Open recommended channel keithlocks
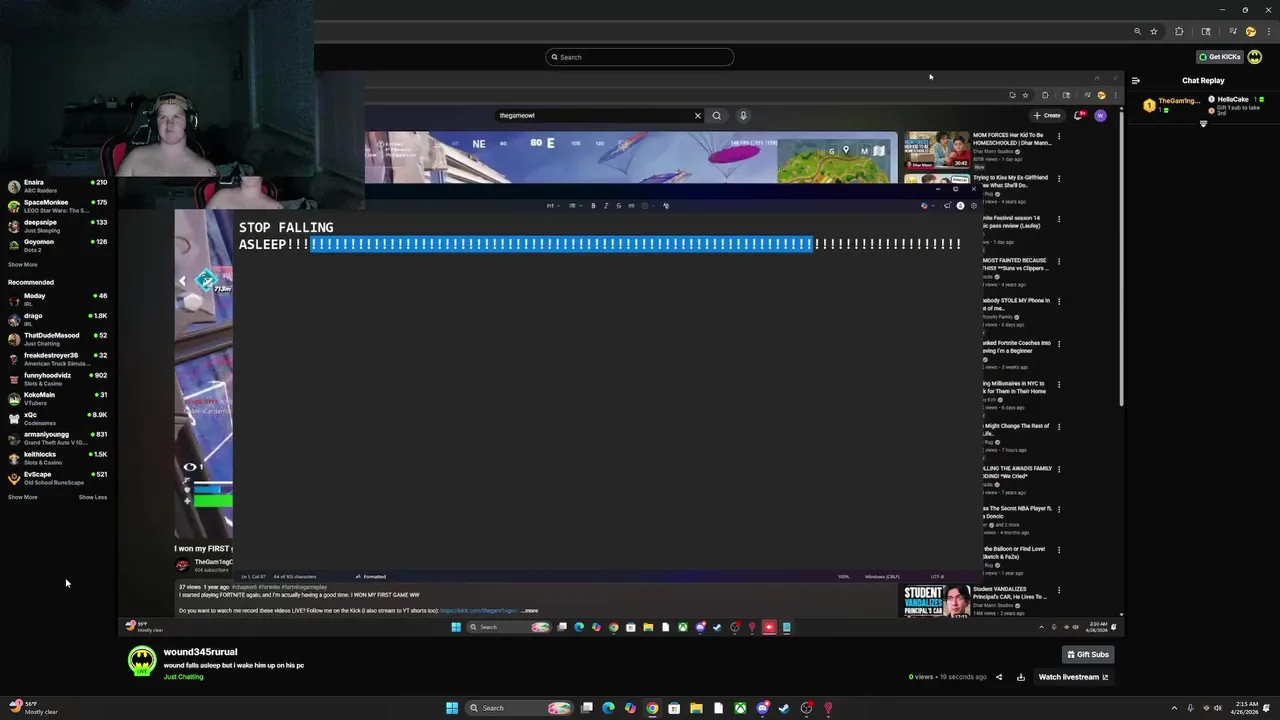Screen dimensions: 1280x720 click(x=57, y=458)
